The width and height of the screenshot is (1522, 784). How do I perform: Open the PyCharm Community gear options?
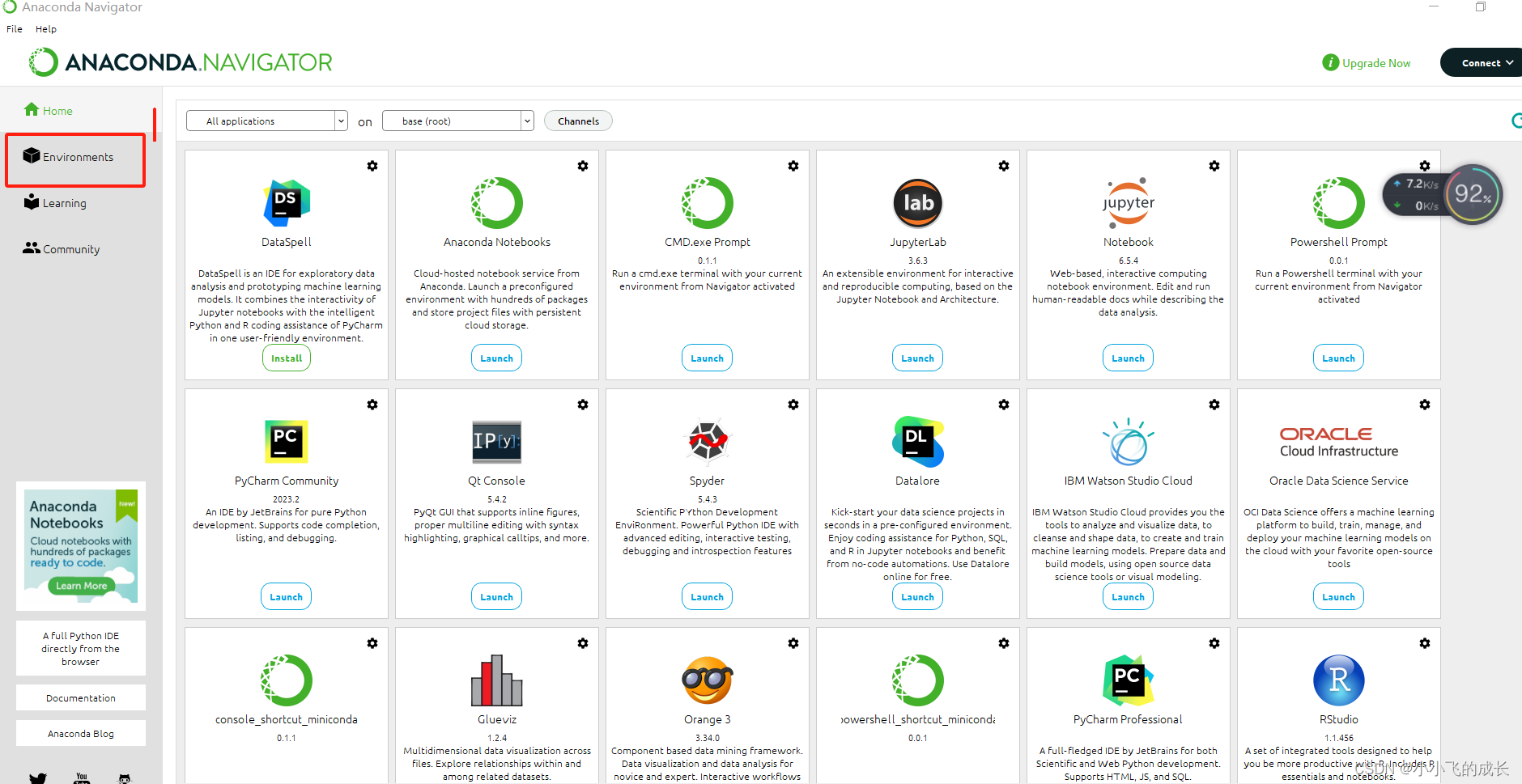[x=372, y=405]
